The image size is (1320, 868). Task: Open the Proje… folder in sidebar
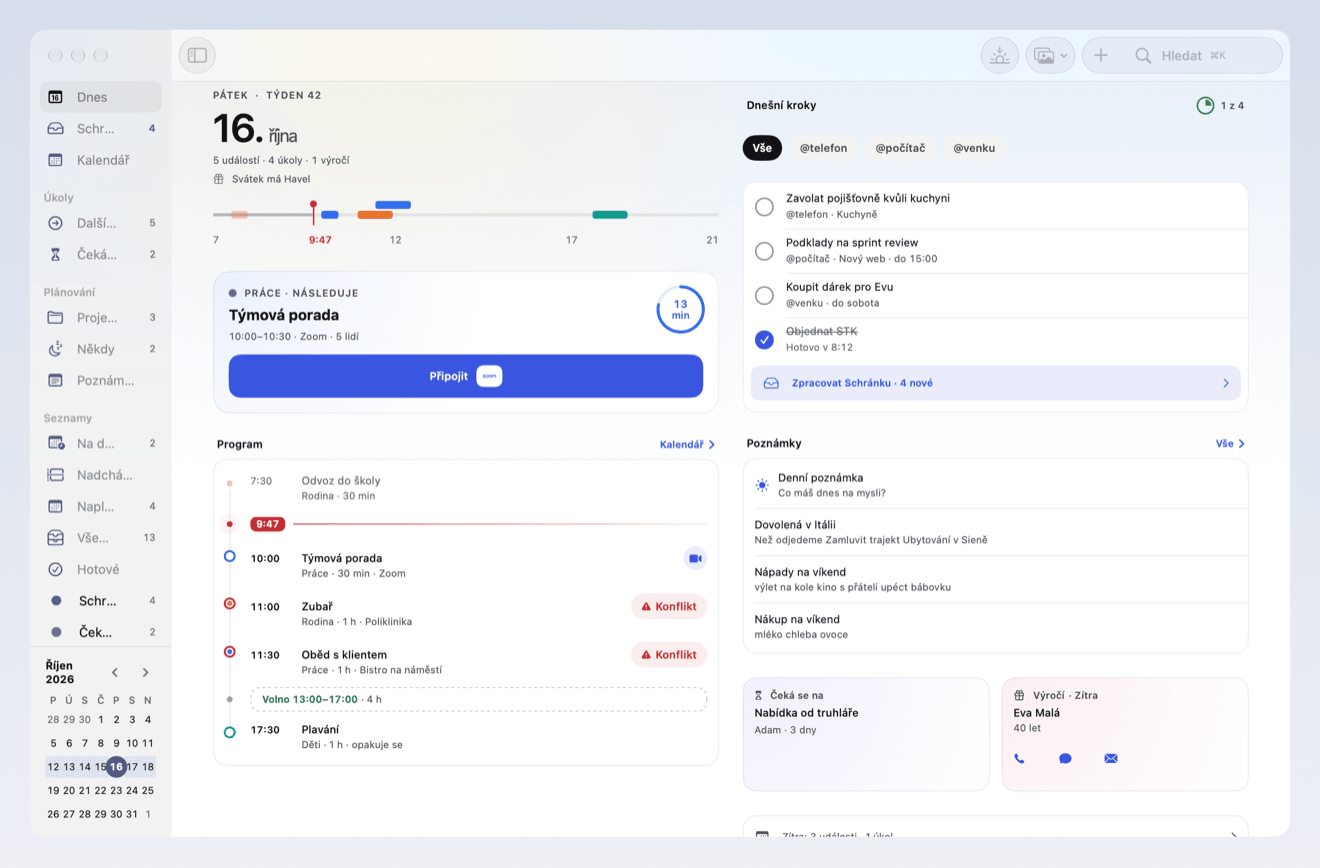(x=100, y=317)
